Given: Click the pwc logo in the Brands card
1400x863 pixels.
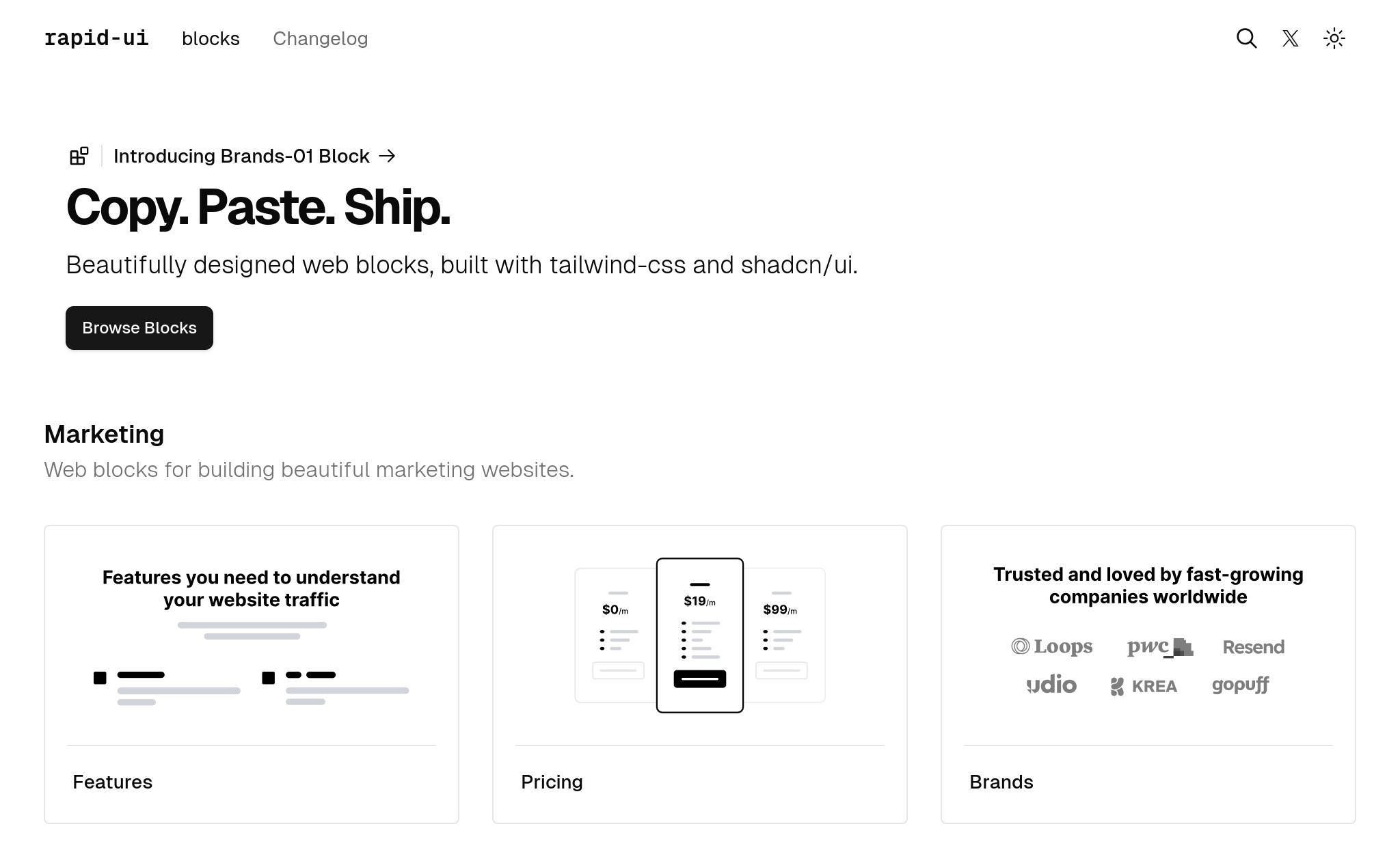Looking at the screenshot, I should [x=1159, y=646].
